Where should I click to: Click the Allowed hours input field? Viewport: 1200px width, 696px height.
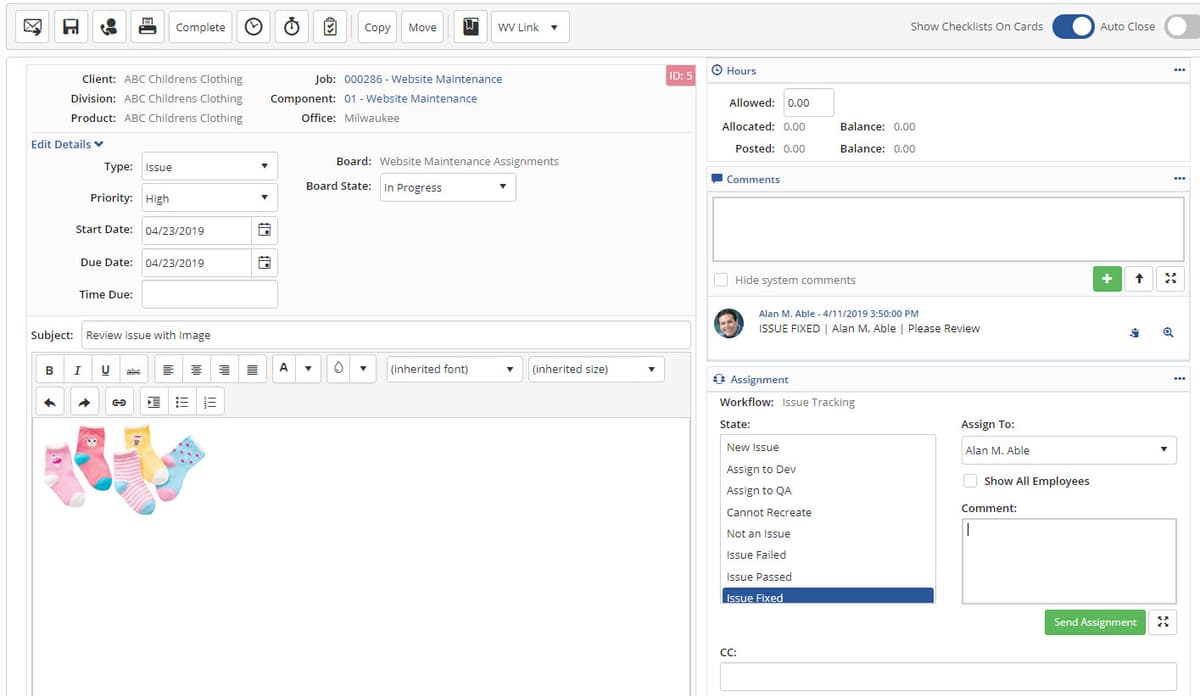808,102
